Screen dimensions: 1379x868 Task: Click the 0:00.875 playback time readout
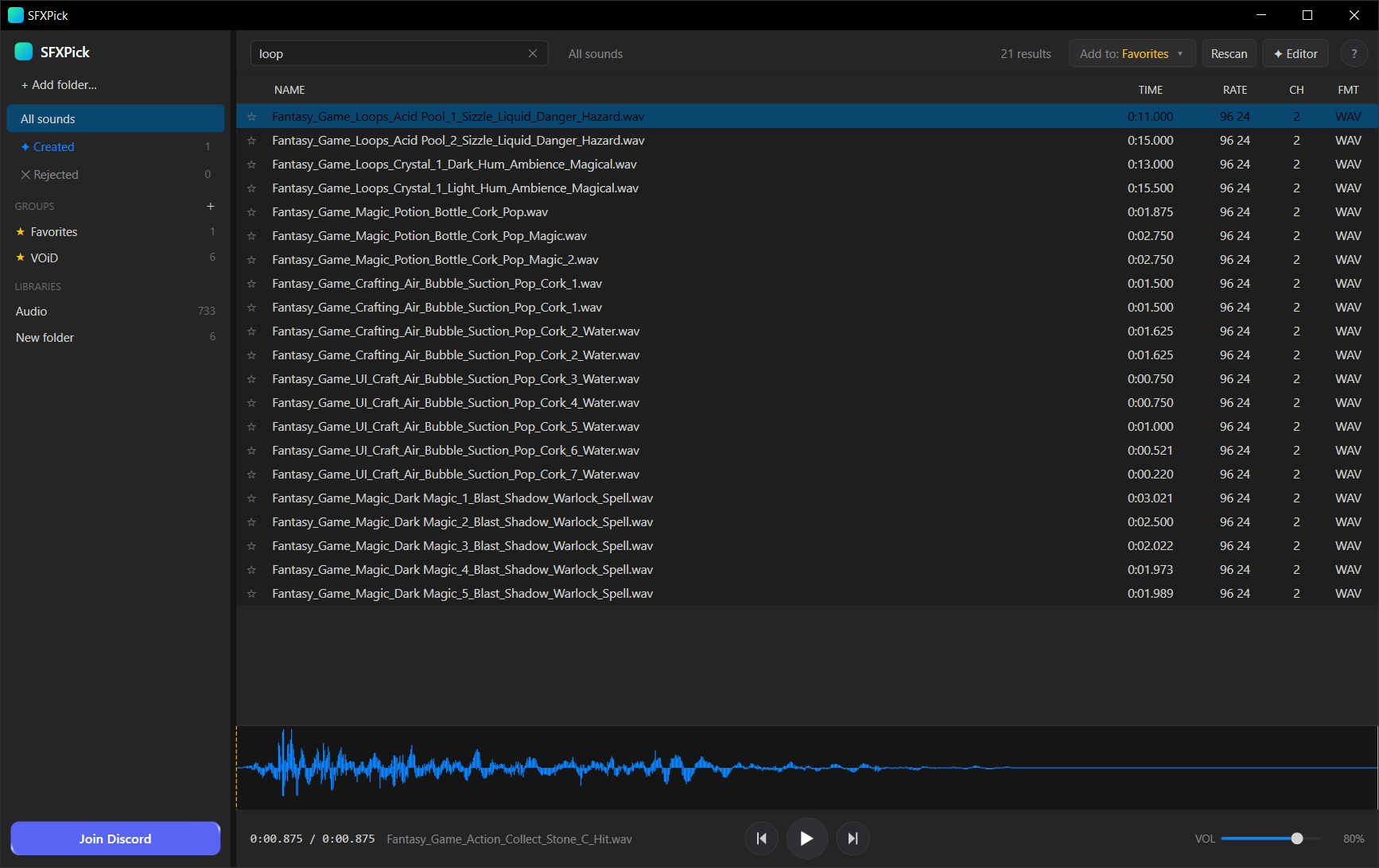pos(313,839)
